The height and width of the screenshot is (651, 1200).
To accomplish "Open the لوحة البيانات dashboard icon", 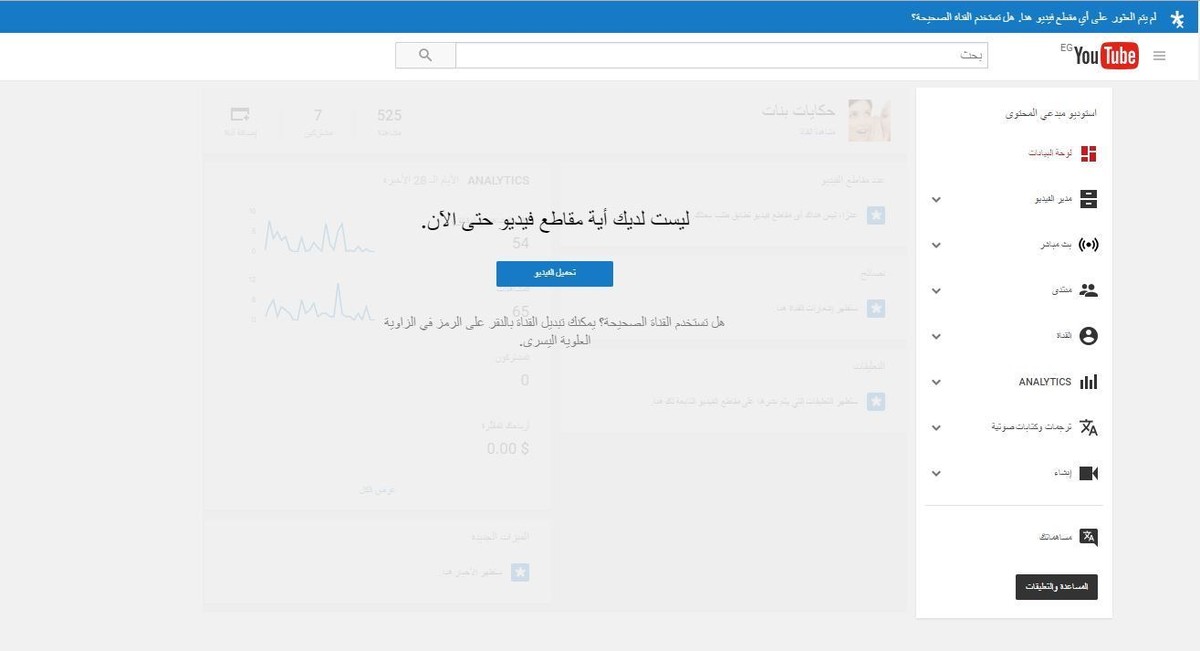I will click(1088, 153).
